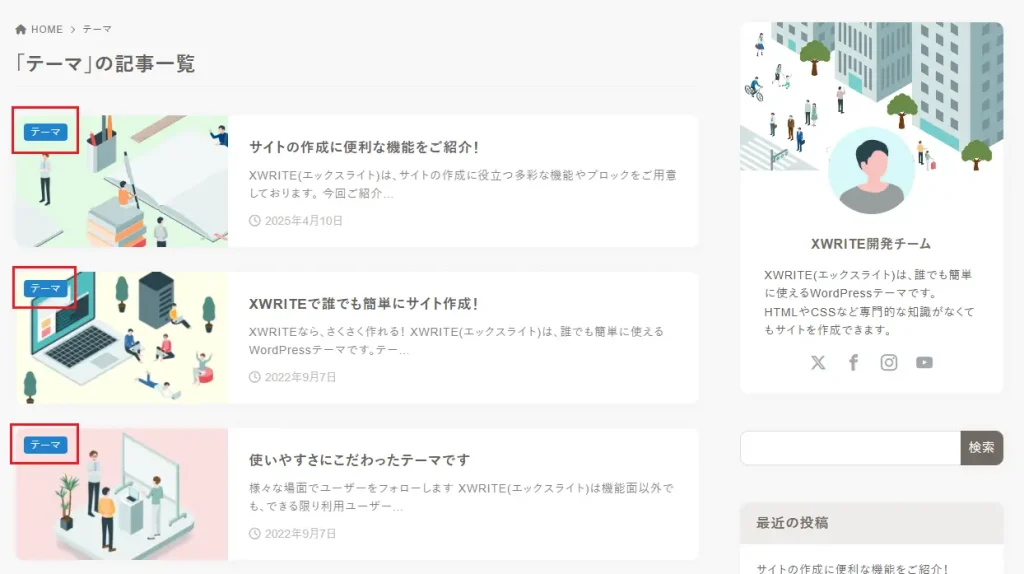Click the XWRITE開発チーム profile name

[871, 244]
